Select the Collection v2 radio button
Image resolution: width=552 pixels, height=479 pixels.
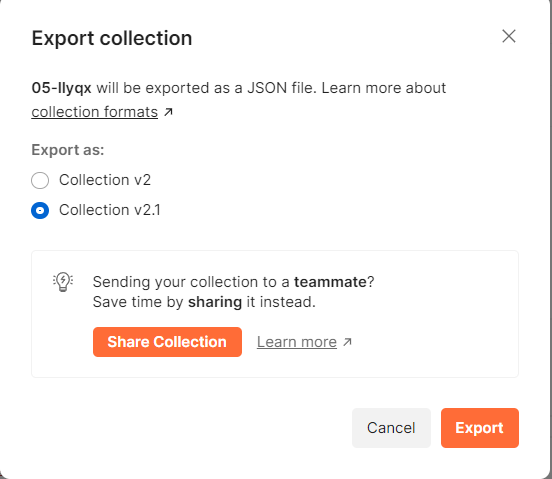[x=40, y=180]
